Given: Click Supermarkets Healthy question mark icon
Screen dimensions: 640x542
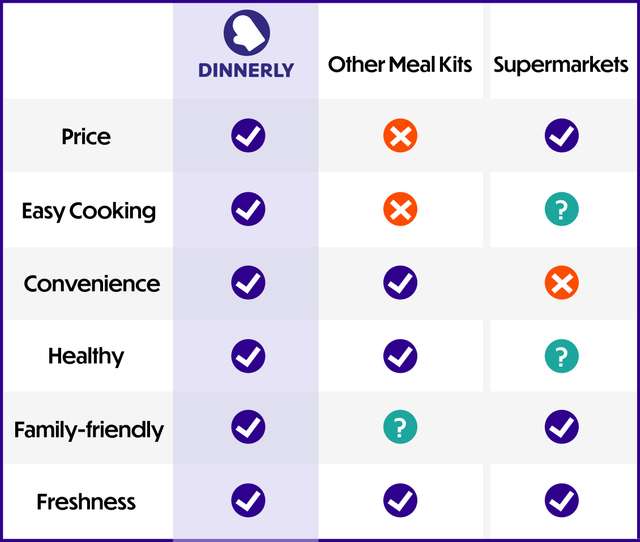Looking at the screenshot, I should point(562,356).
